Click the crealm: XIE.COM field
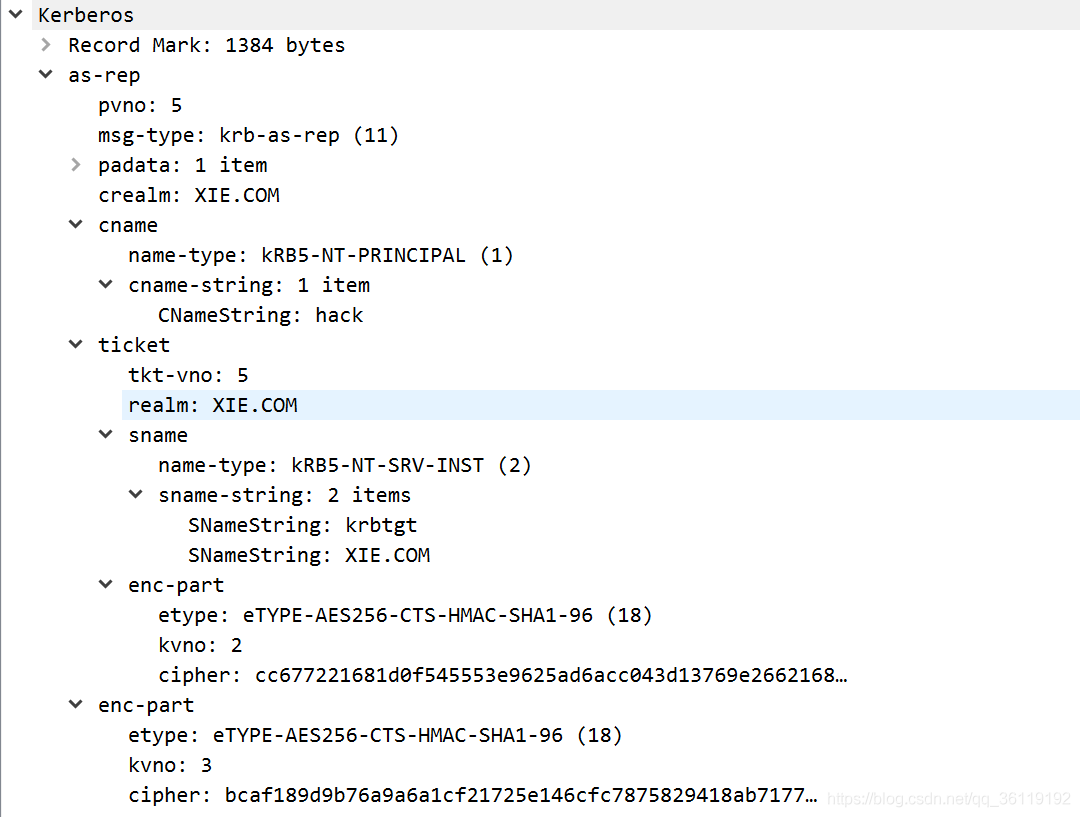1080x817 pixels. click(x=188, y=195)
